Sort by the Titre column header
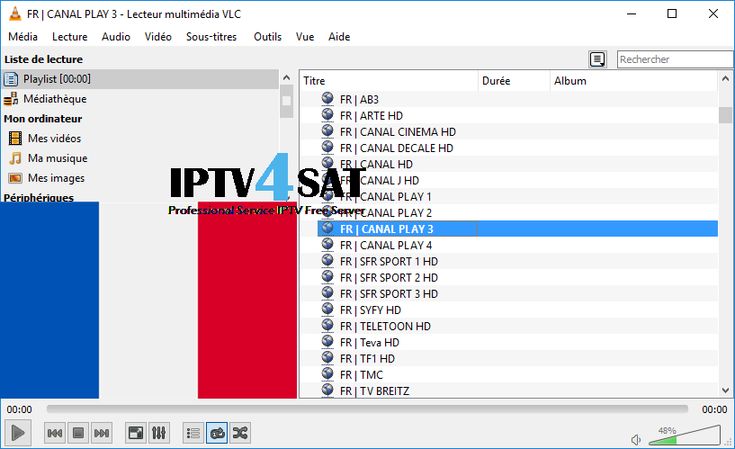Image resolution: width=735 pixels, height=449 pixels. pos(389,81)
